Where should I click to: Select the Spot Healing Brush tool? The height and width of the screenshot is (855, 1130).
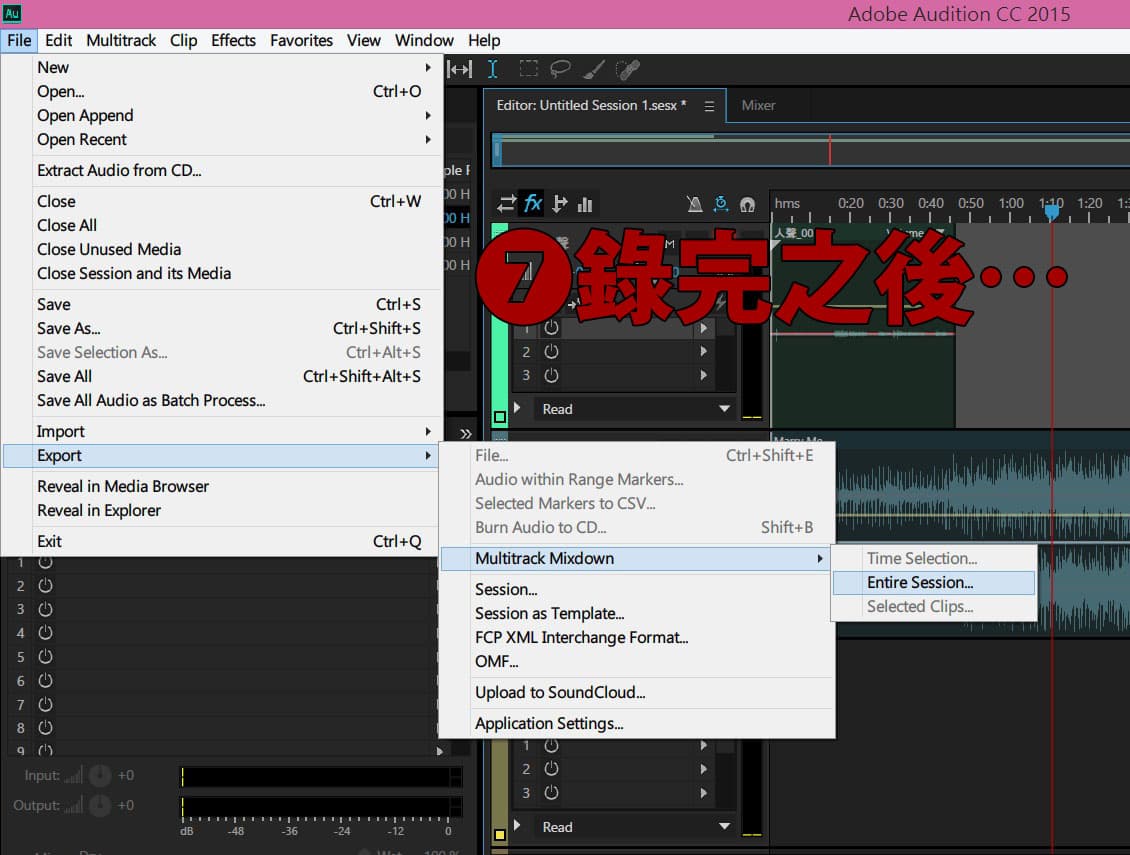628,69
